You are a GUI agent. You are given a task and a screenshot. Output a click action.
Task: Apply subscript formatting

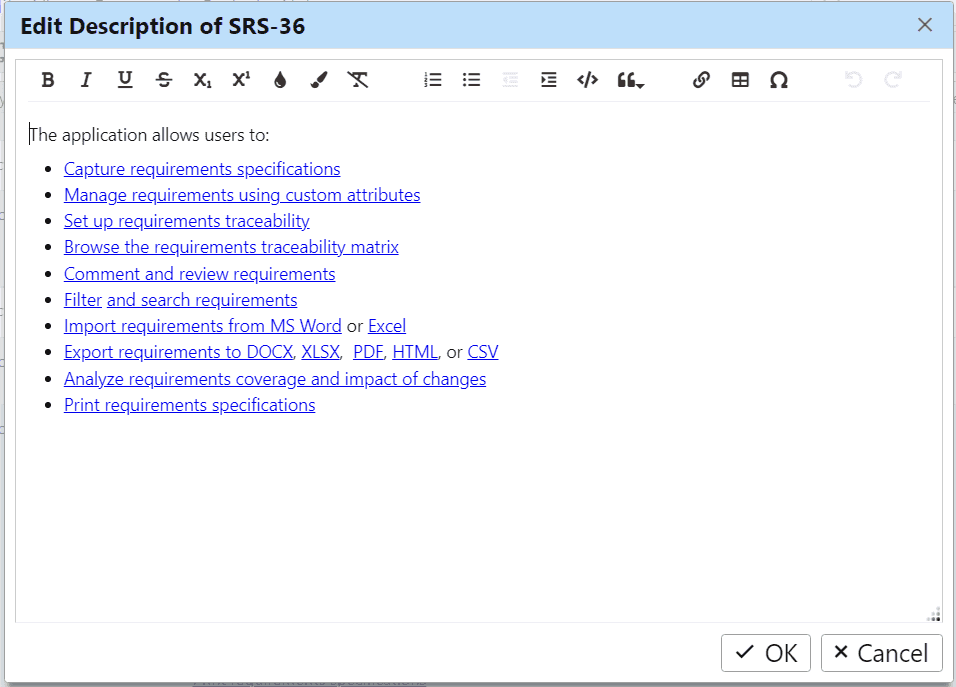pos(202,80)
